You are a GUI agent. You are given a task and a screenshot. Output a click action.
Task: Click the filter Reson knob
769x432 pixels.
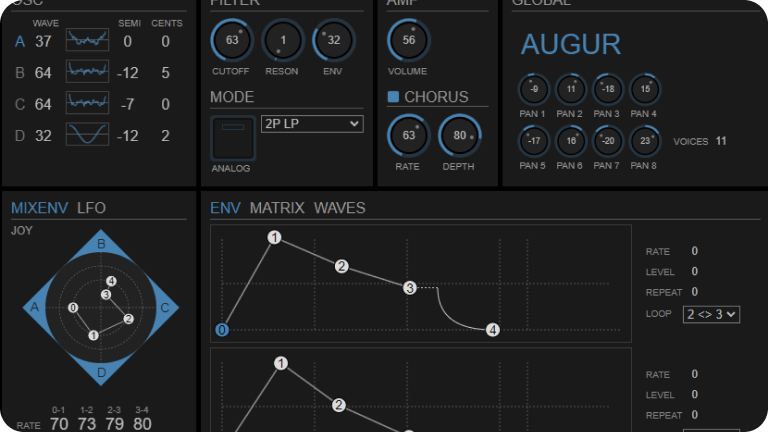tap(283, 41)
